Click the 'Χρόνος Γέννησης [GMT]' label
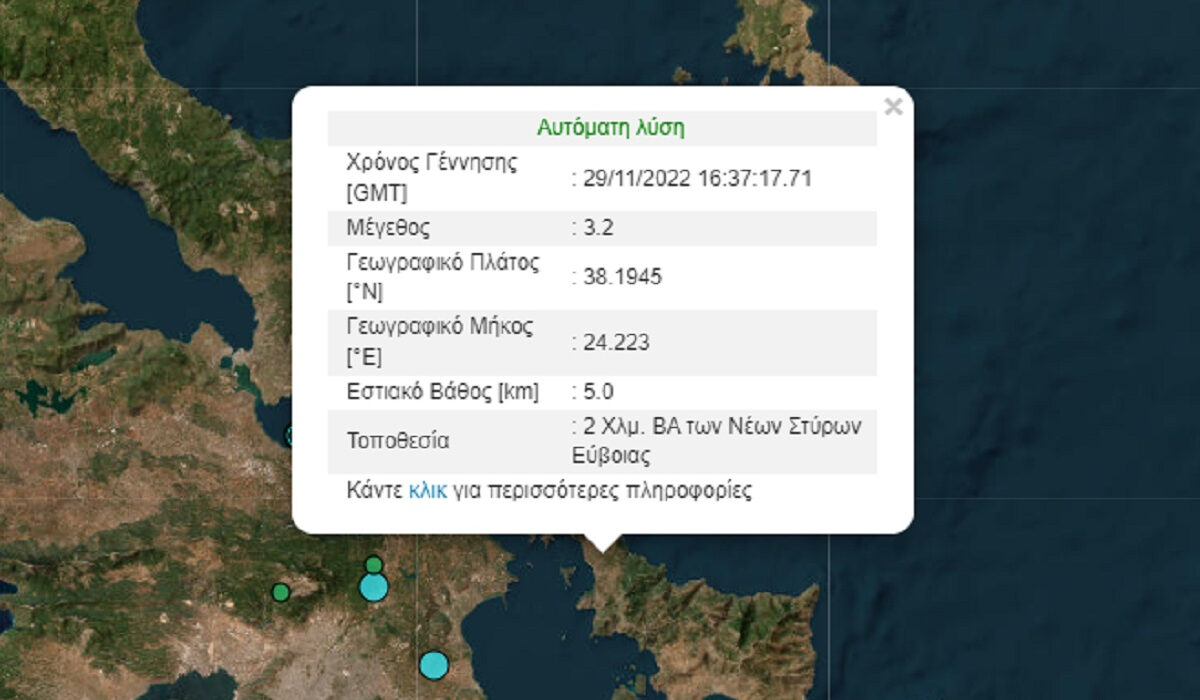 pos(432,179)
